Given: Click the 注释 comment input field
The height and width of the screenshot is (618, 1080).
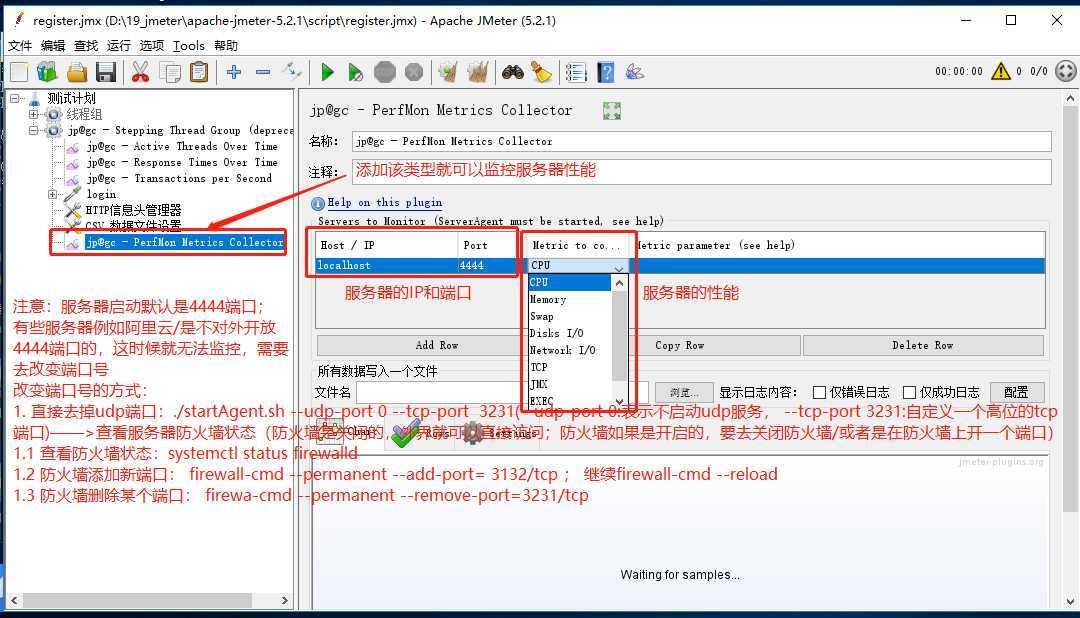Looking at the screenshot, I should (x=701, y=172).
